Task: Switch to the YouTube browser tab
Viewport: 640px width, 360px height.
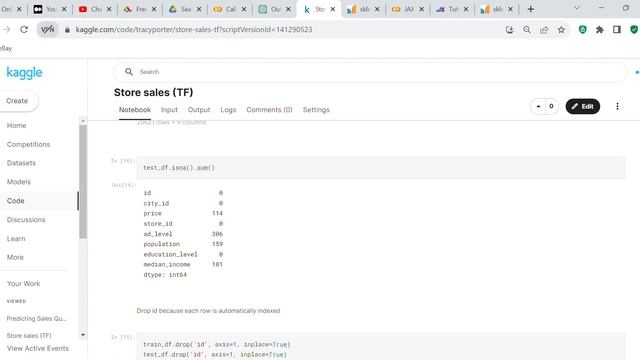Action: (95, 9)
